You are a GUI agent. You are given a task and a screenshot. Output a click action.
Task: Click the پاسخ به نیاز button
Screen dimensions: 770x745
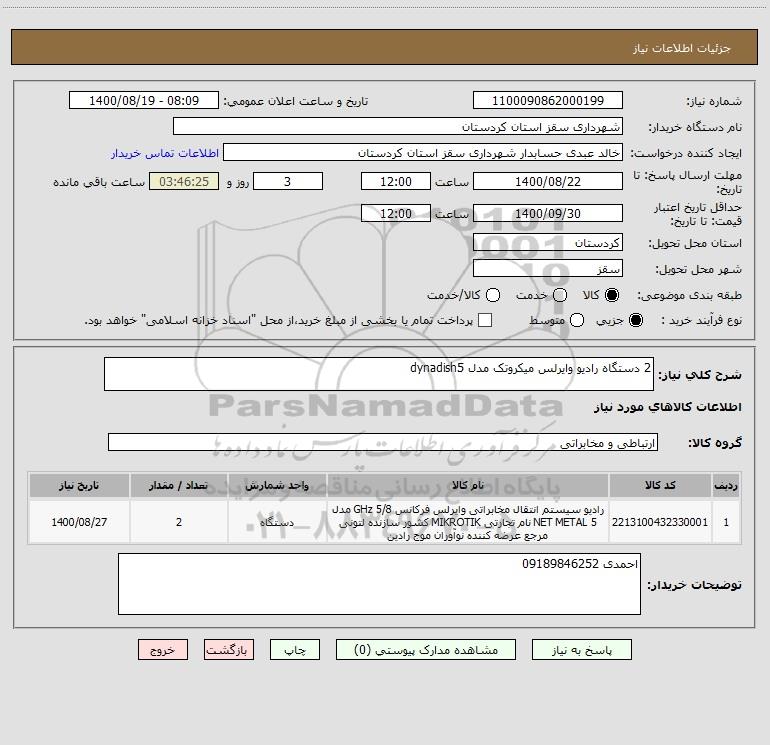pyautogui.click(x=581, y=650)
